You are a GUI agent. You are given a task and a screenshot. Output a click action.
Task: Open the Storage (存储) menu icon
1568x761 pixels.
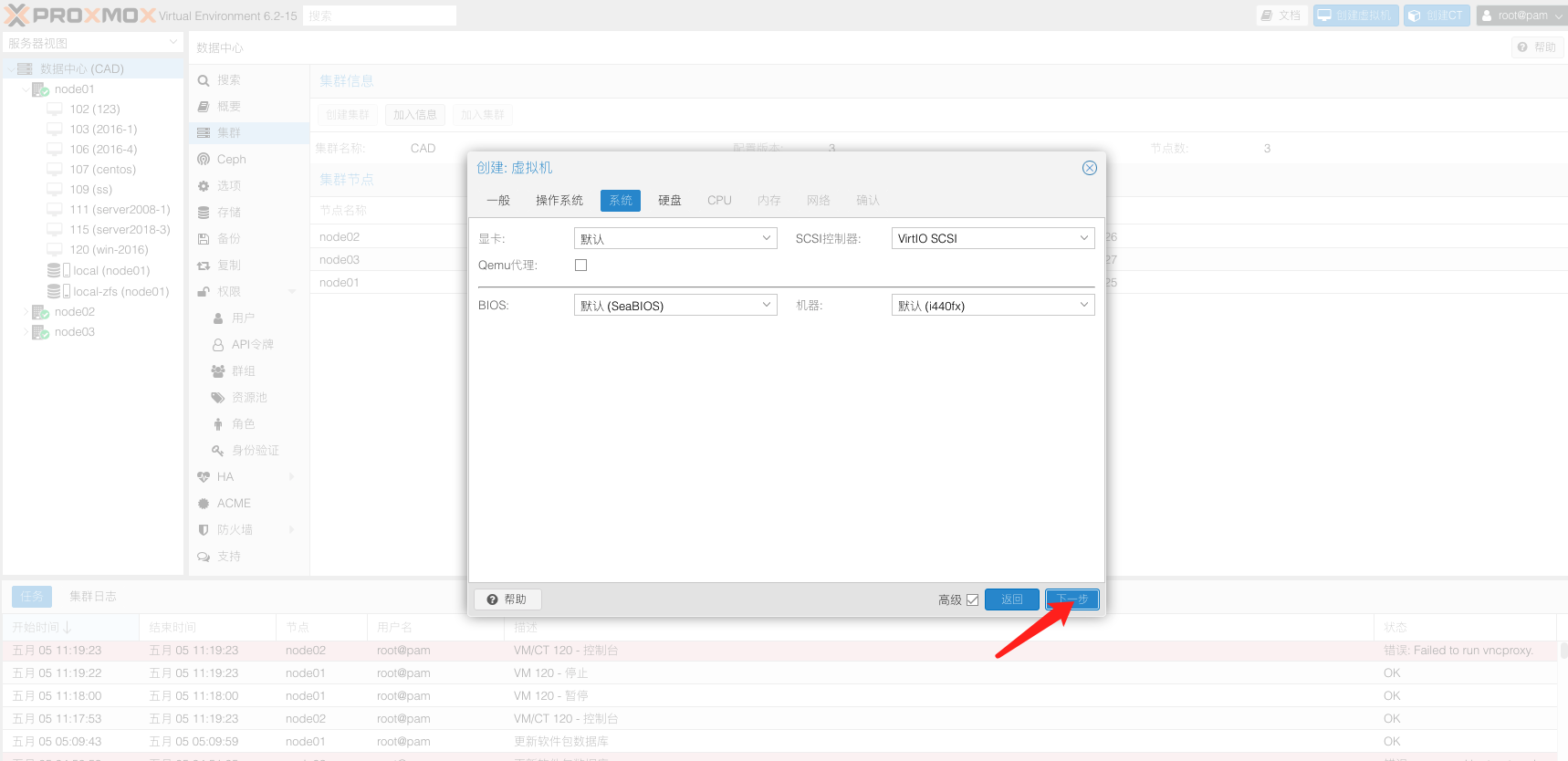(204, 213)
